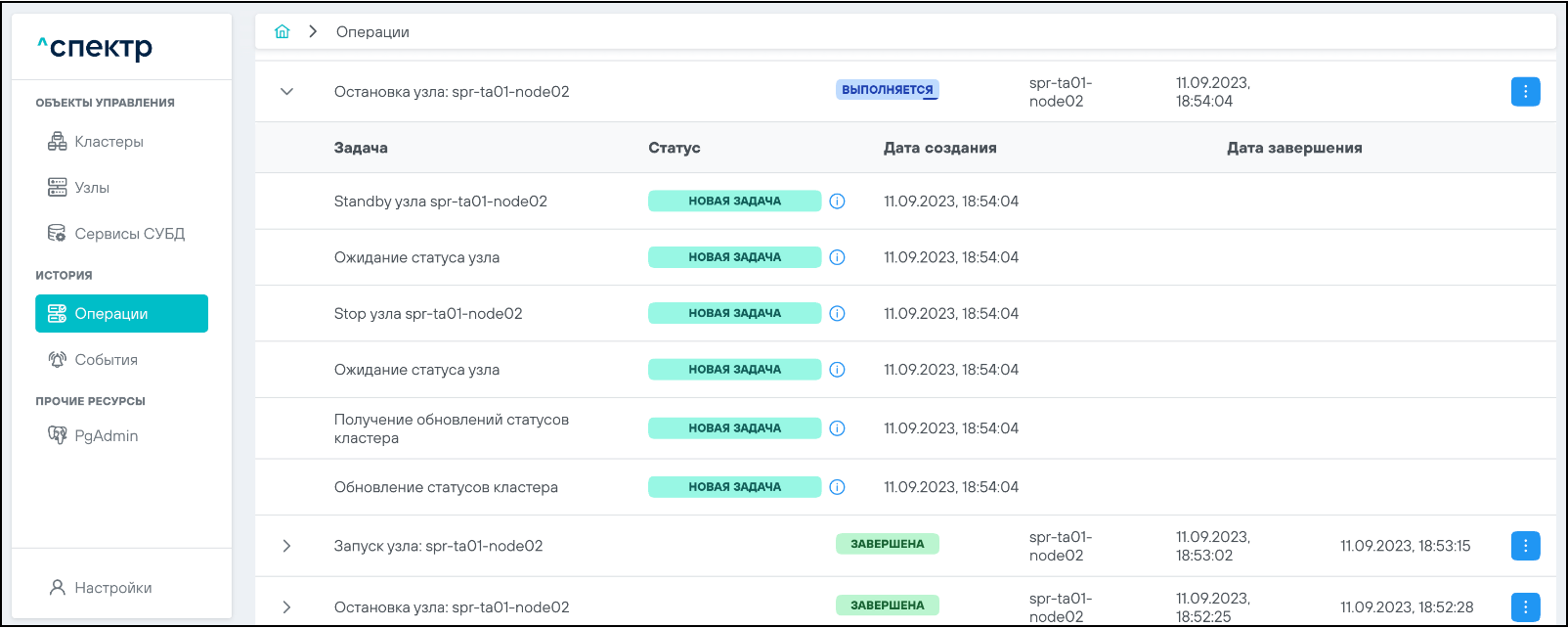
Task: Open Настройки at sidebar bottom
Action: (112, 588)
